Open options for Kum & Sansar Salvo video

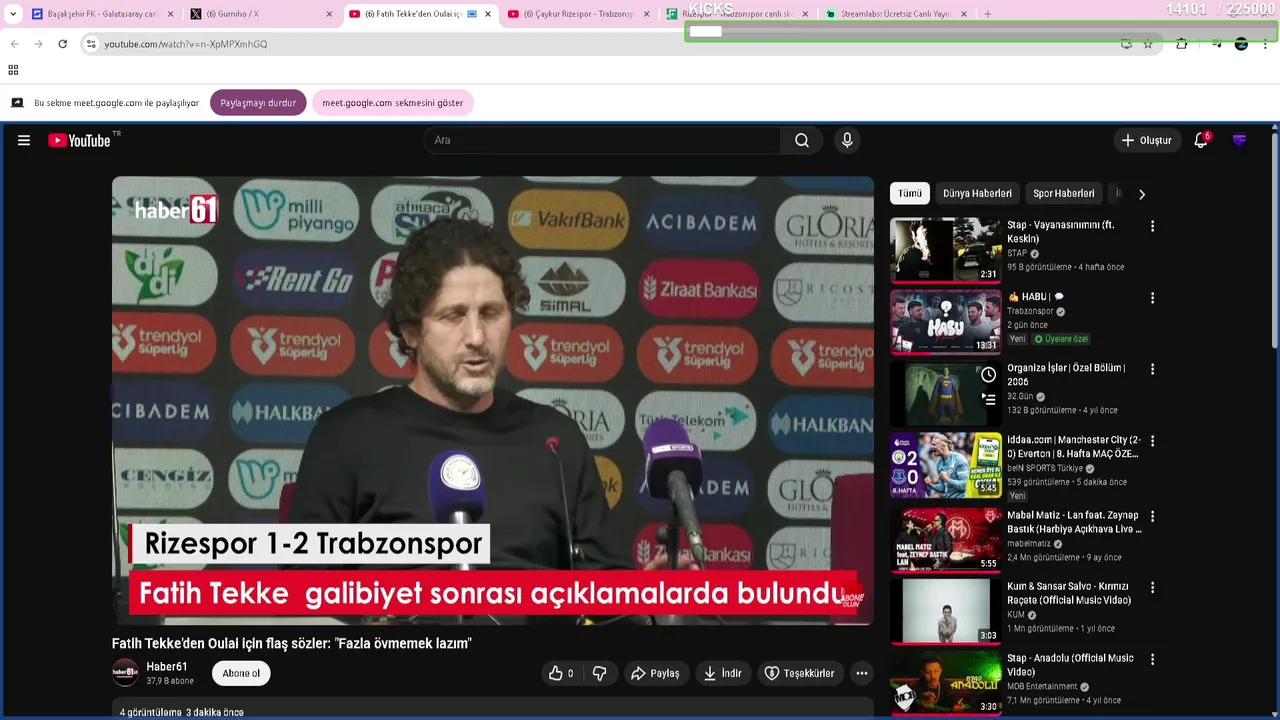coord(1152,588)
